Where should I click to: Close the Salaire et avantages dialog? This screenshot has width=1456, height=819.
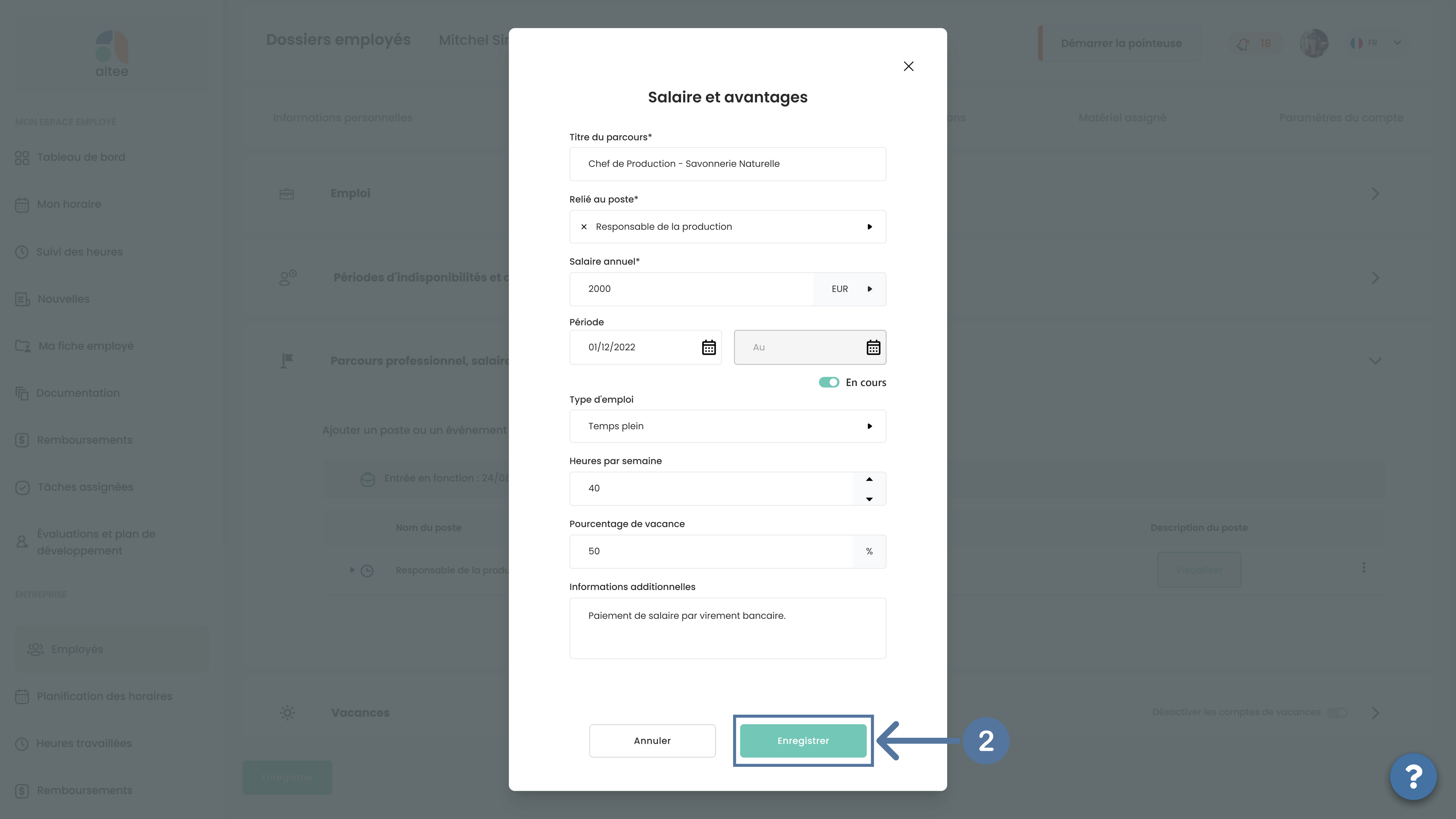[908, 66]
